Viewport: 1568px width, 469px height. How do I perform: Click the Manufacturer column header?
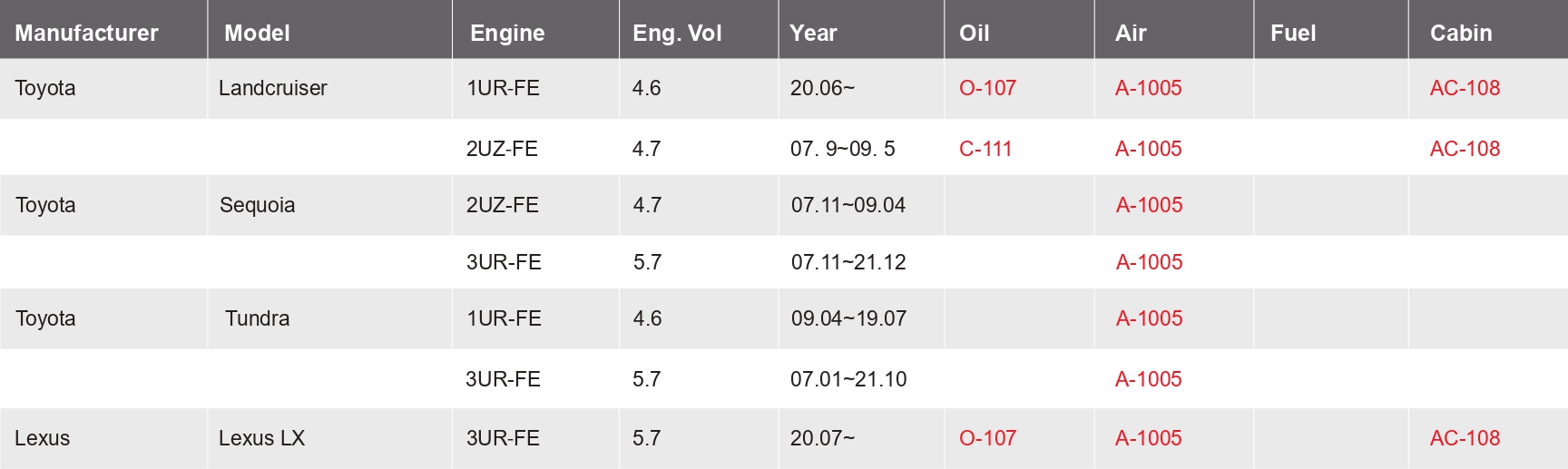pos(86,34)
